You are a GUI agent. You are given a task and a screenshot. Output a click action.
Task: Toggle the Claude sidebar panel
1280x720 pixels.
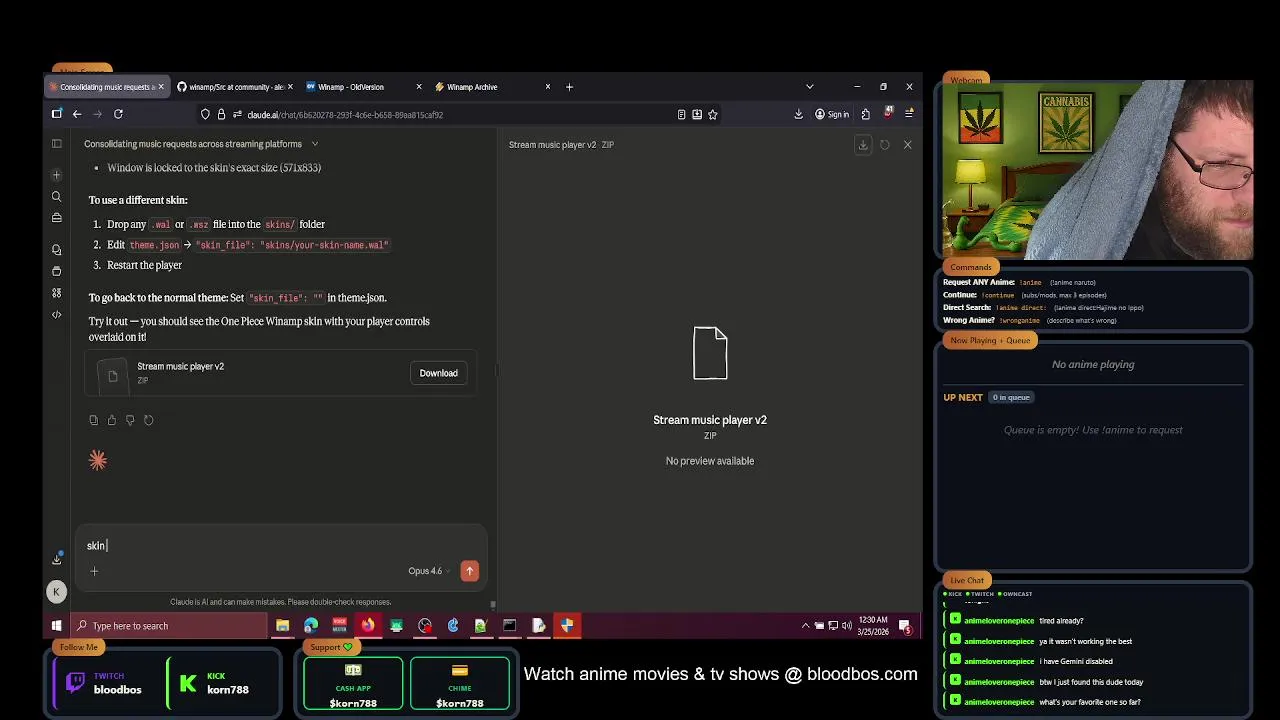pos(56,144)
